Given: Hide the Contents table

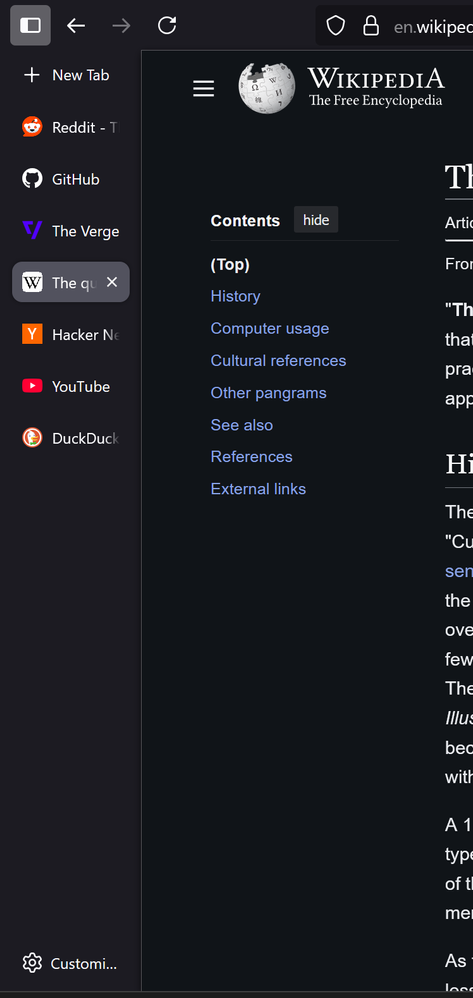Looking at the screenshot, I should click(316, 220).
